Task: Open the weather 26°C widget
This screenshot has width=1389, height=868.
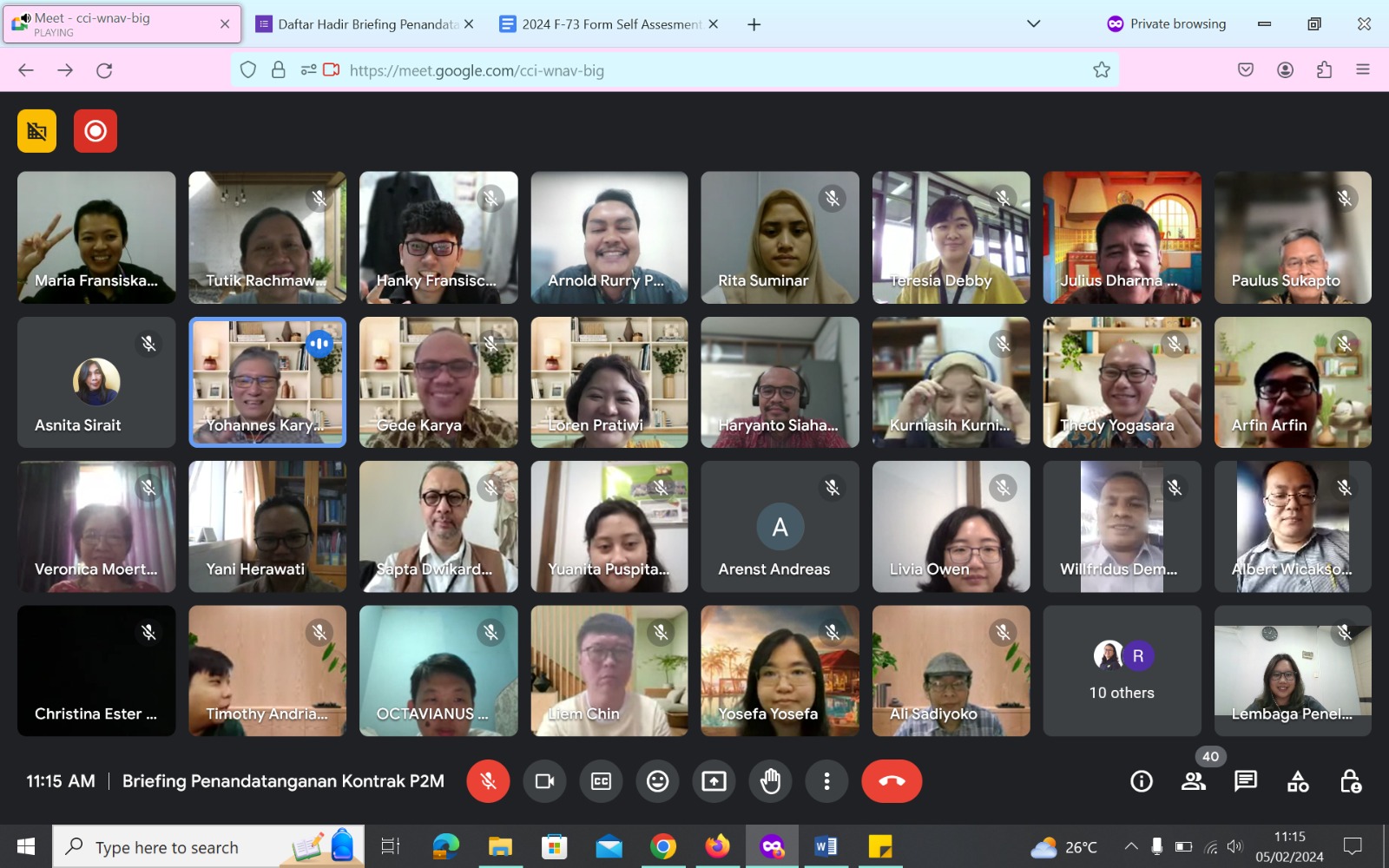Action: point(1064,847)
